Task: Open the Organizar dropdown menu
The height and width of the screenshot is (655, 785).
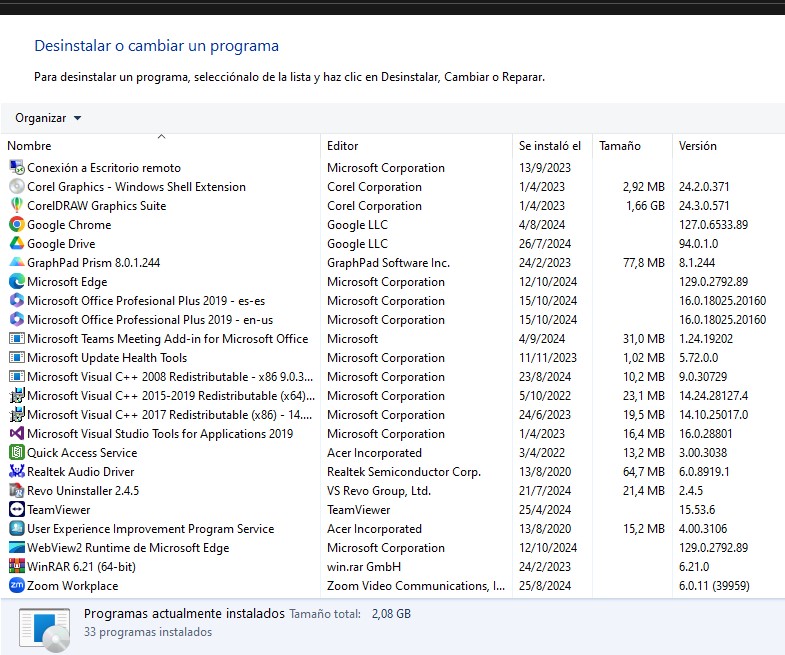Action: [48, 118]
